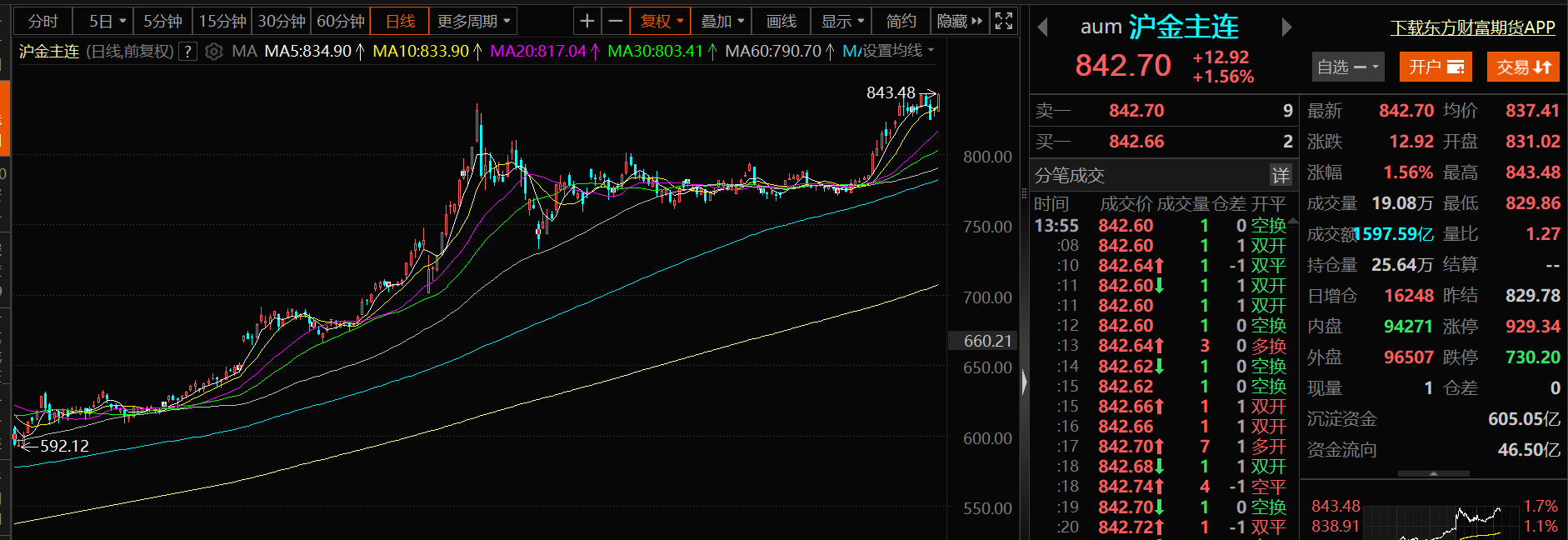Screen dimensions: 1568x540
Task: Click the 持仓量 25.64万 value
Action: click(1402, 265)
